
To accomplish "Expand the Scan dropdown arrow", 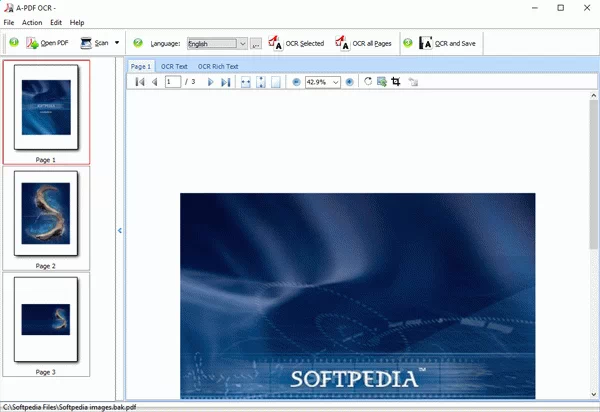I will [x=117, y=43].
